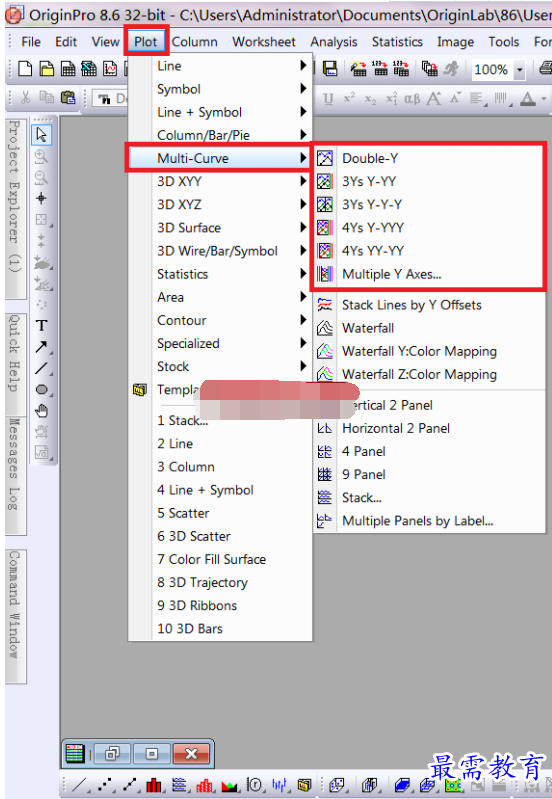Viewport: 552px width, 799px height.
Task: Choose Stack Lines by Y Offsets
Action: coord(429,305)
